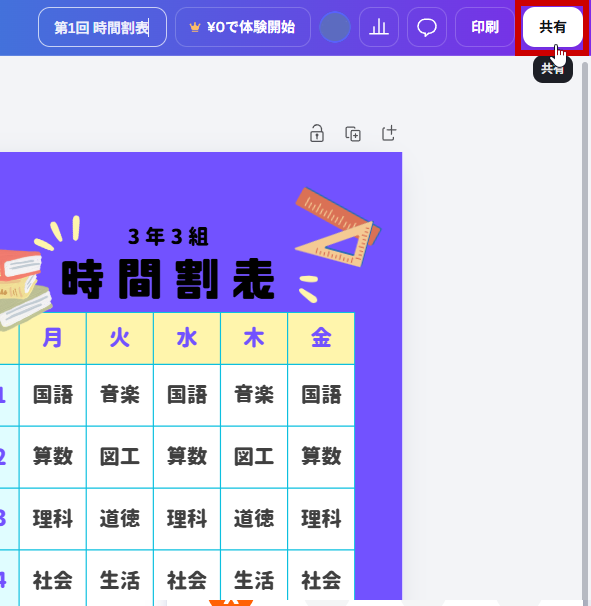Select 算数 cell under 水
Image resolution: width=591 pixels, height=606 pixels.
coord(187,457)
